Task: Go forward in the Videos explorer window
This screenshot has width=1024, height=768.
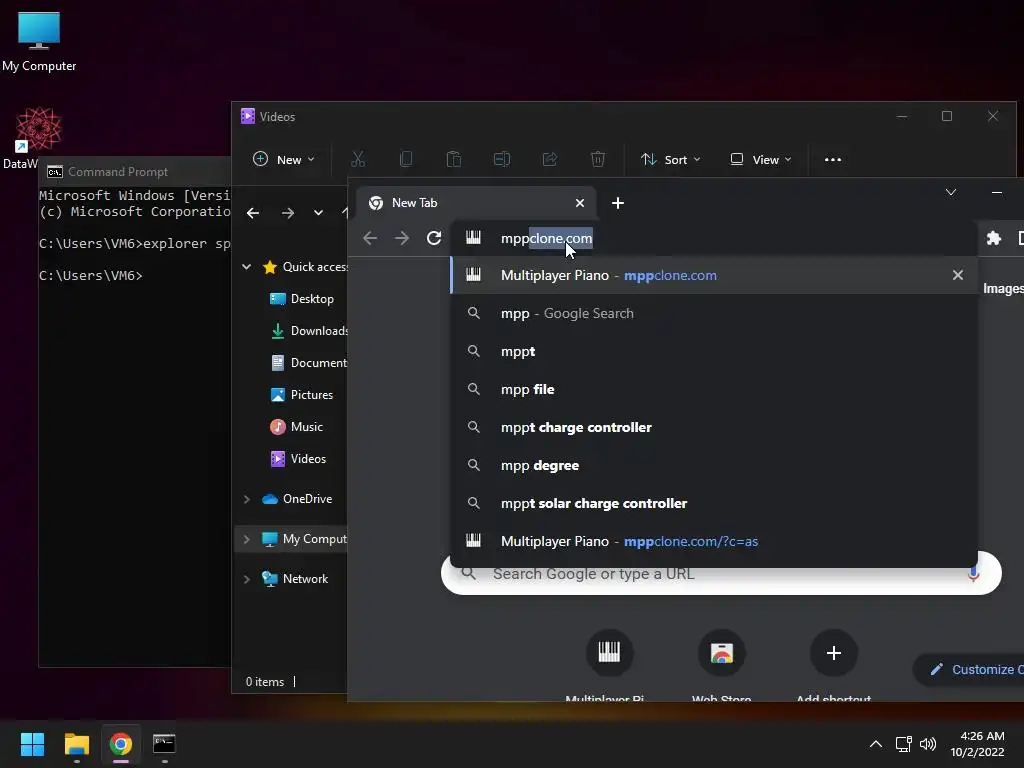Action: coord(287,213)
